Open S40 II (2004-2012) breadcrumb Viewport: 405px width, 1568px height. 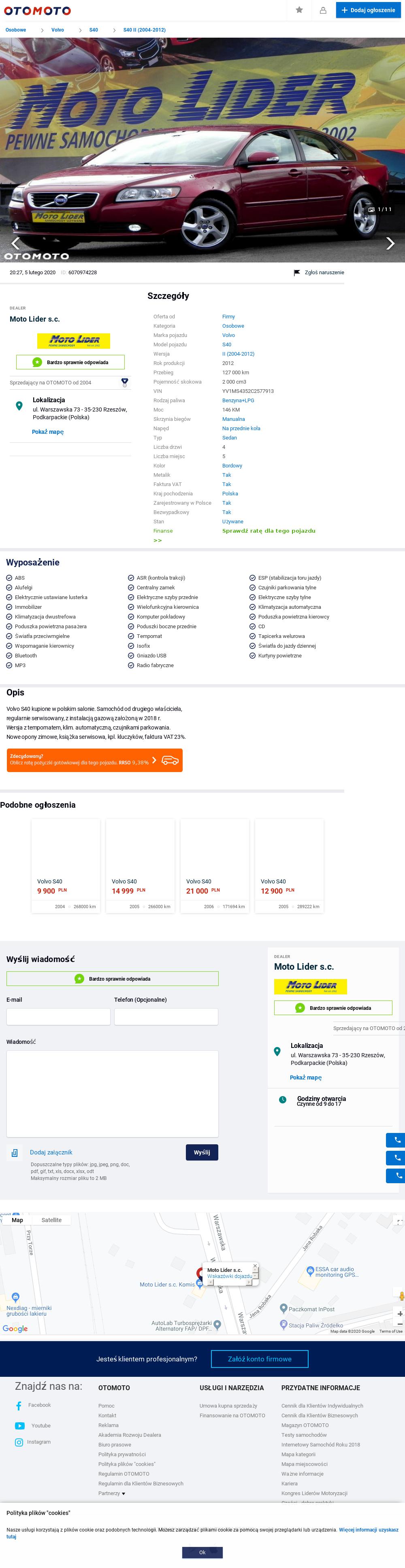[x=144, y=30]
